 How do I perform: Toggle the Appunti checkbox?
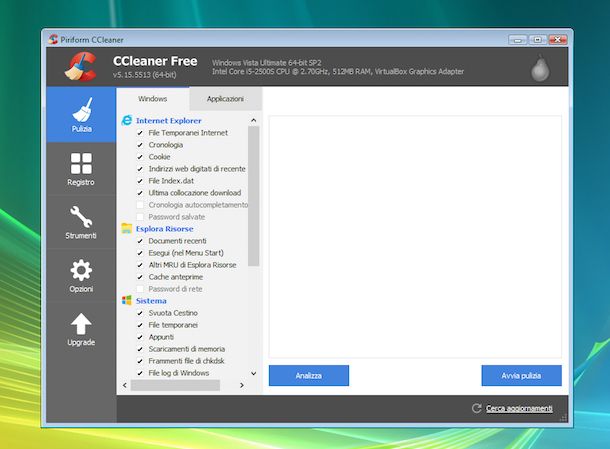[140, 337]
